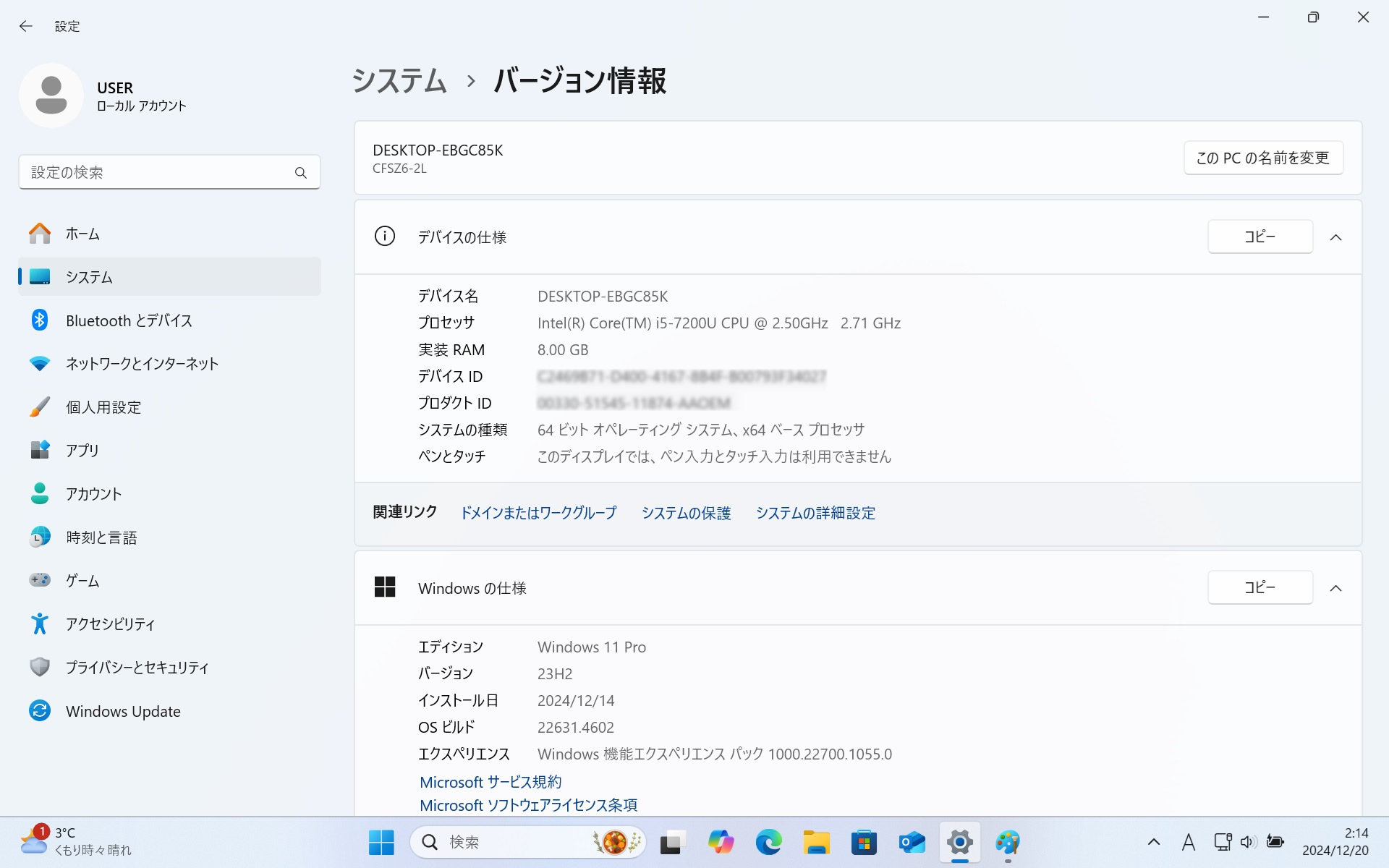
Task: Open the clock showing 2:14 2024/12/20
Action: [1335, 842]
